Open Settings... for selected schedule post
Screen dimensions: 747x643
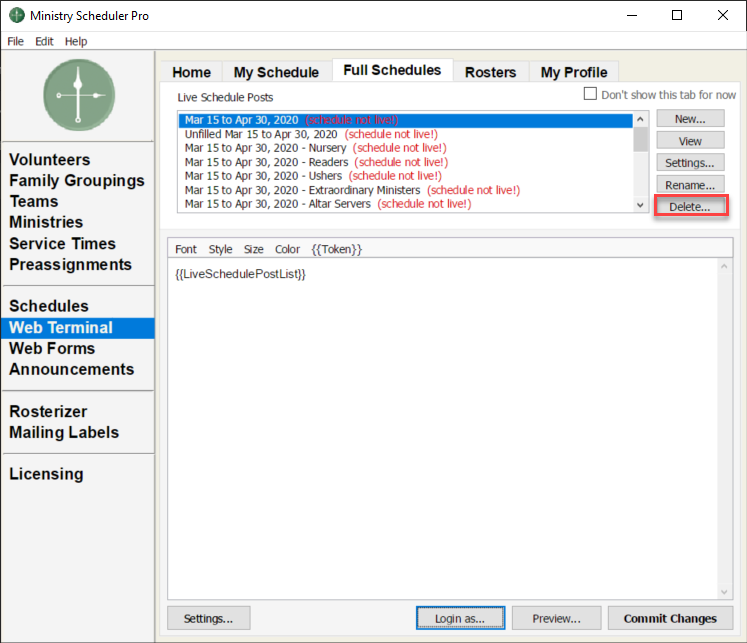point(690,163)
